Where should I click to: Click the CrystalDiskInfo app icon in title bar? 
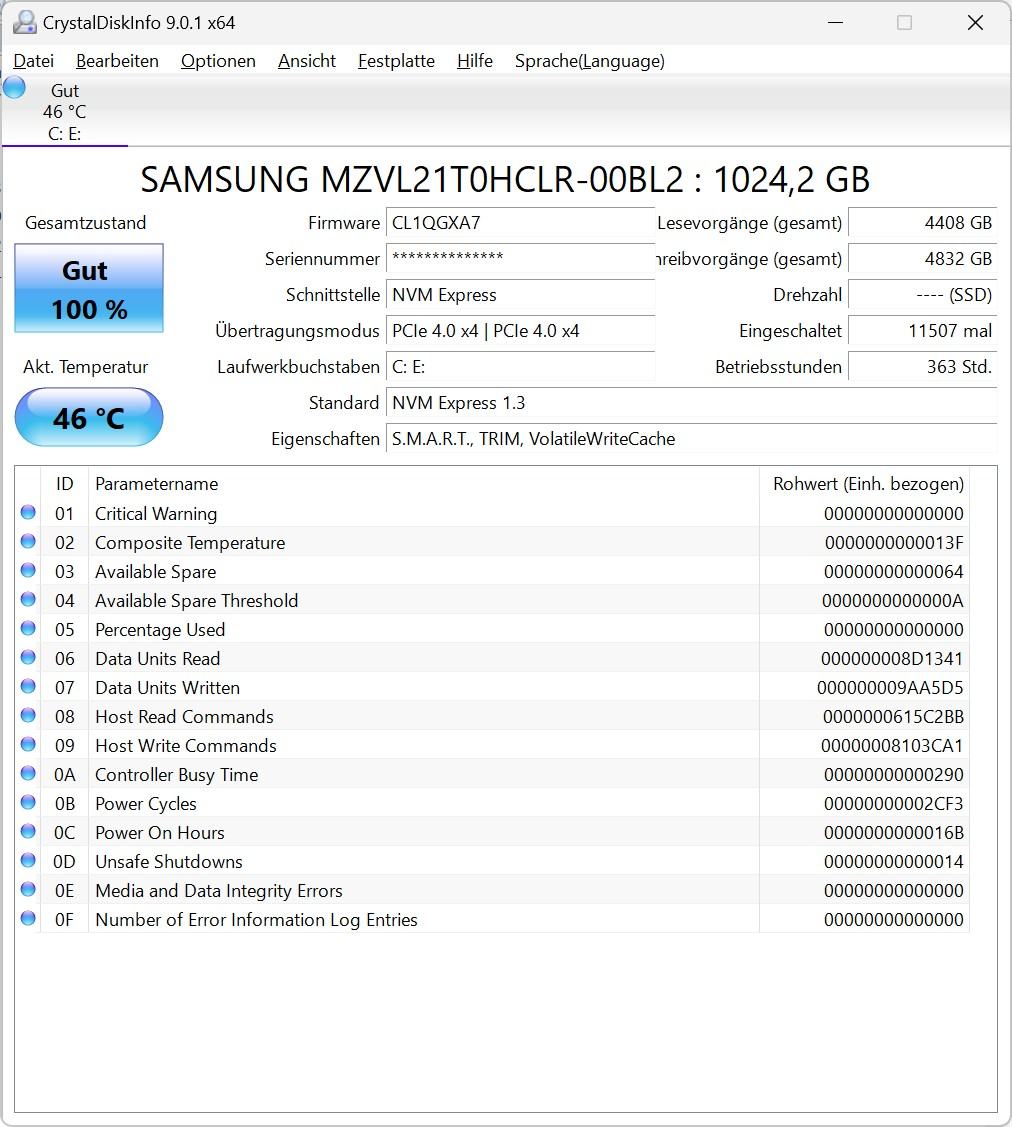pos(24,22)
